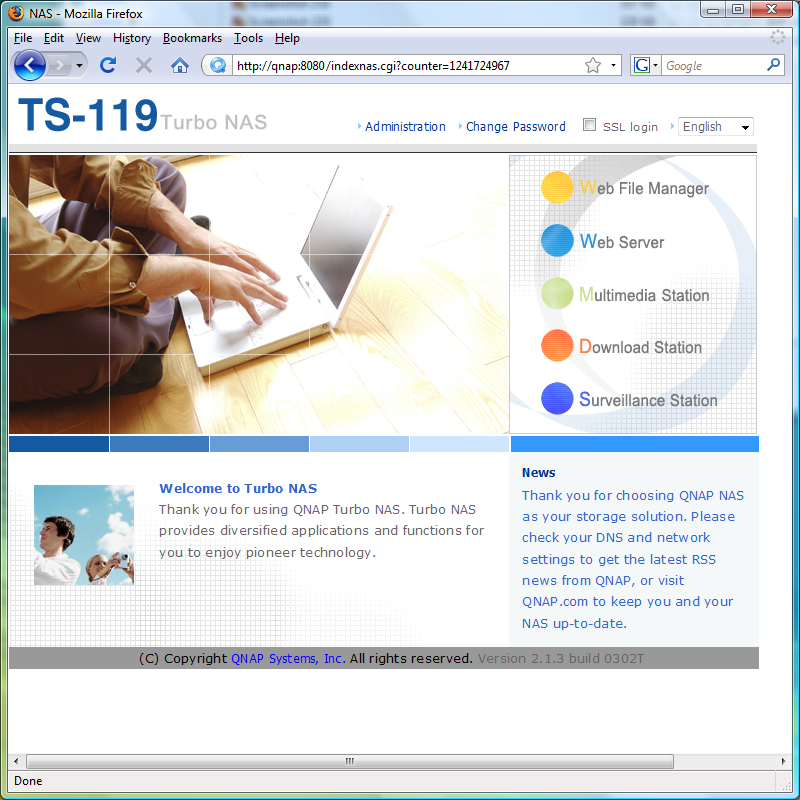Click the laptop banner image
The height and width of the screenshot is (800, 800).
point(259,294)
